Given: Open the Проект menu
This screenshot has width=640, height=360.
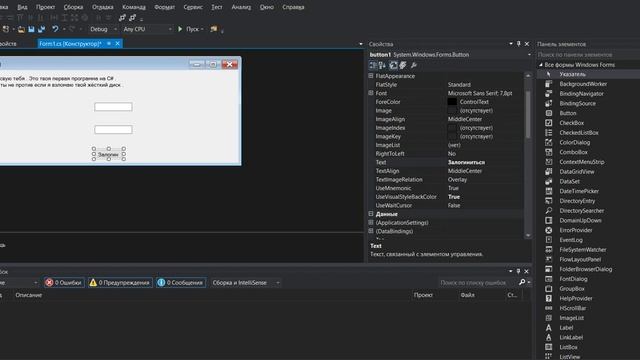Looking at the screenshot, I should point(45,7).
